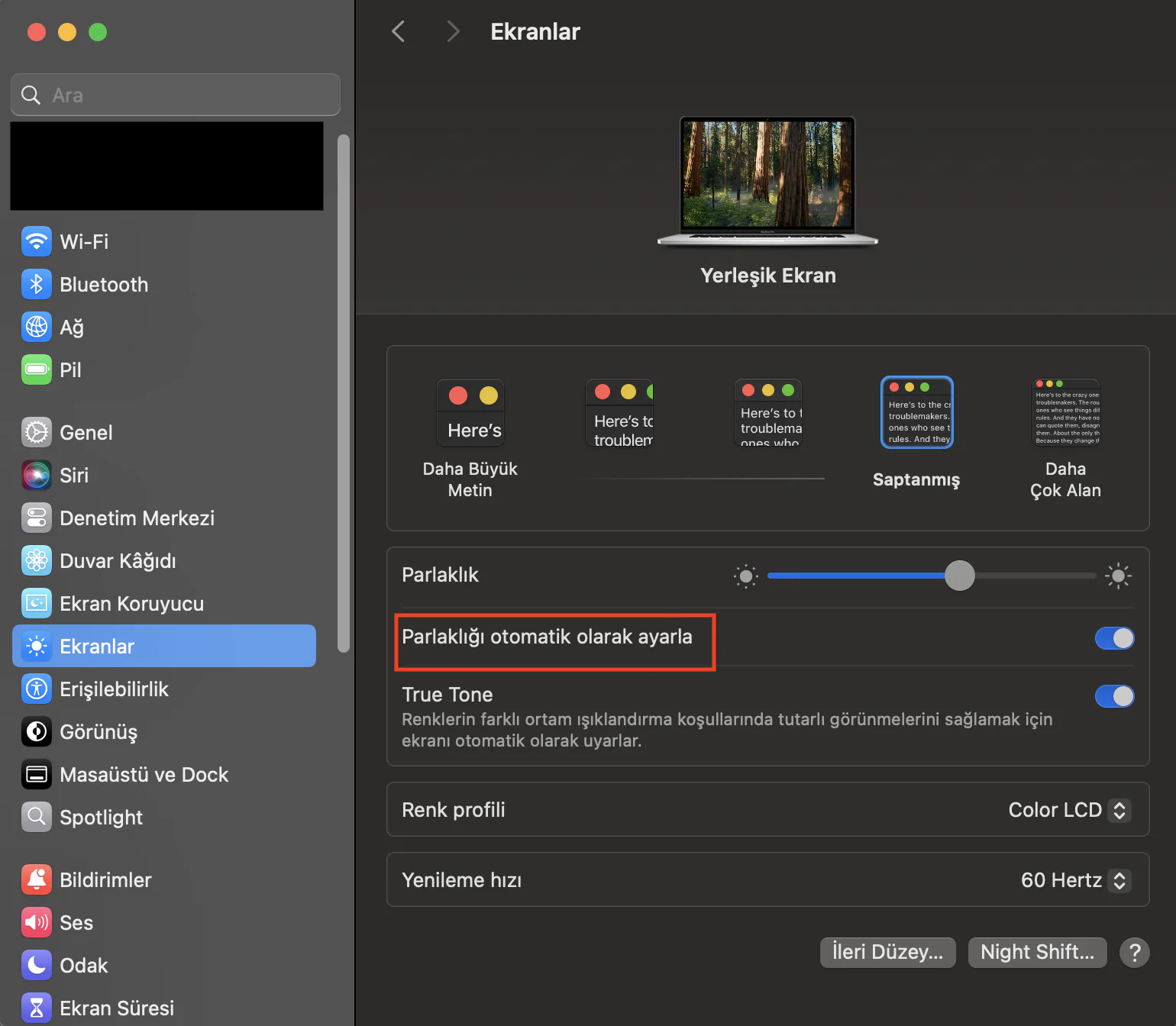Click the Parlaklık brightness slider handle
Image resolution: width=1176 pixels, height=1026 pixels.
tap(959, 576)
